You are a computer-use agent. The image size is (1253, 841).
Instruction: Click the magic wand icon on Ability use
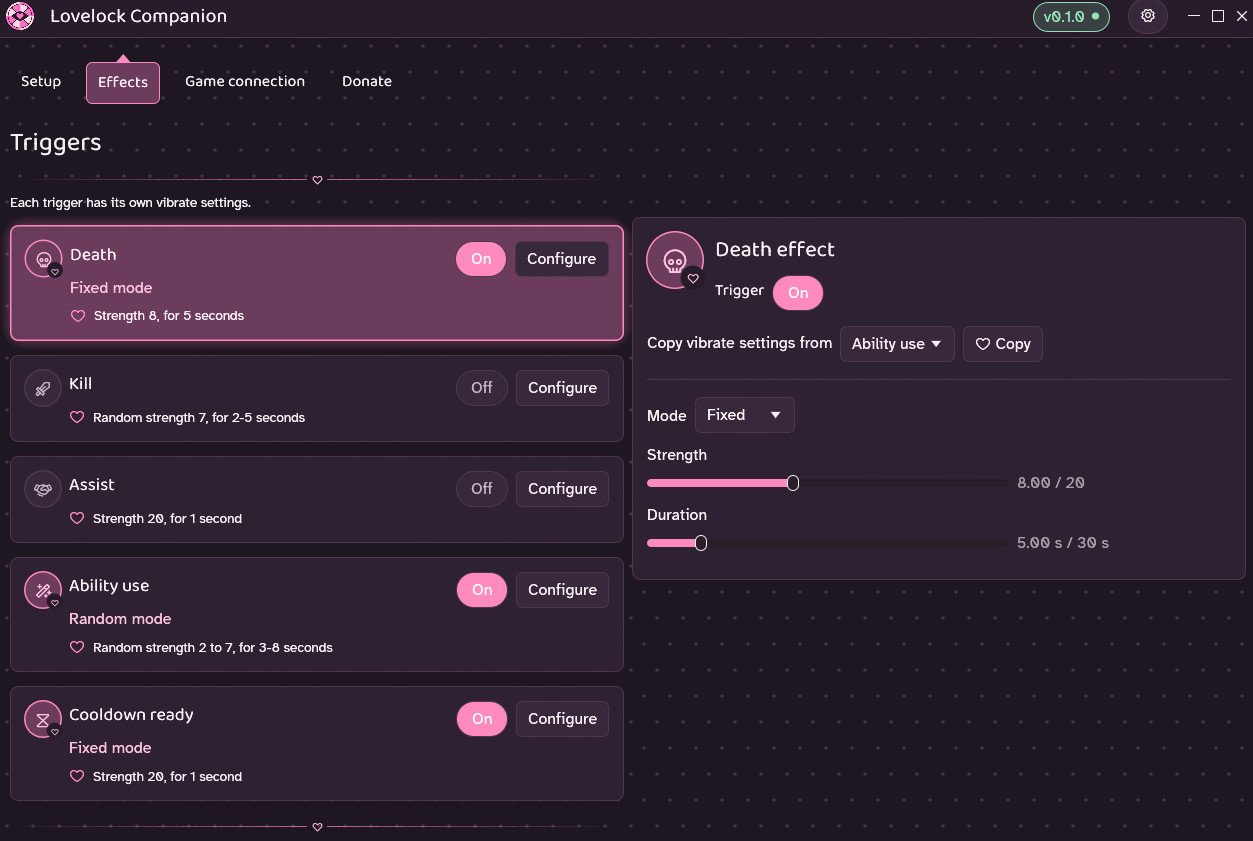(x=43, y=590)
